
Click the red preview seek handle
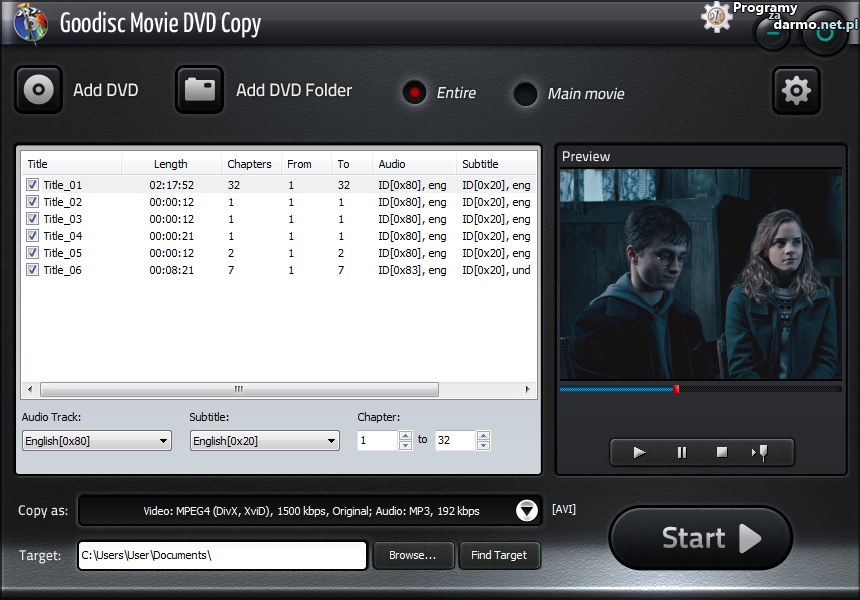[676, 389]
